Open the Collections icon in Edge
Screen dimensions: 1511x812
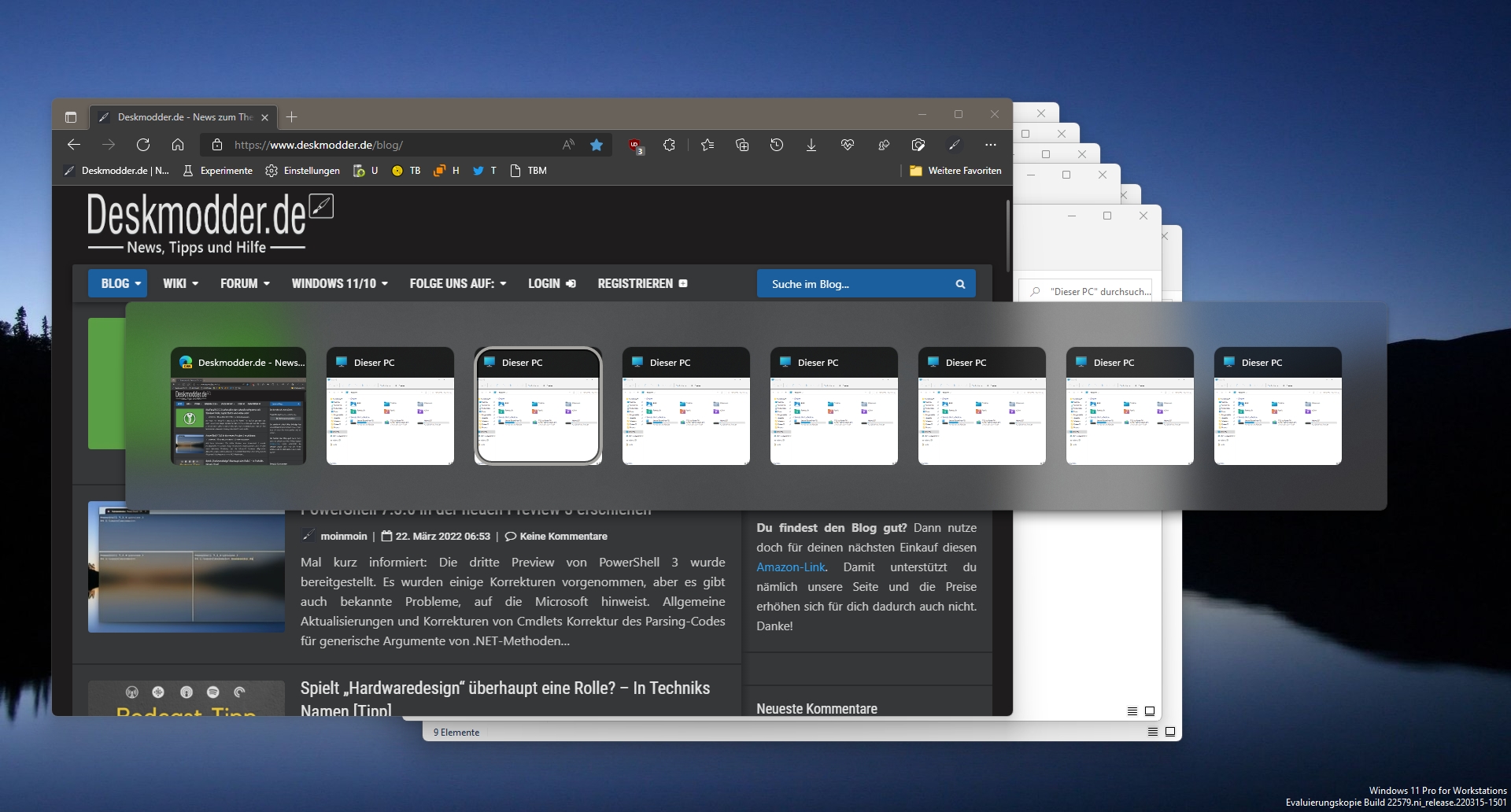[742, 145]
